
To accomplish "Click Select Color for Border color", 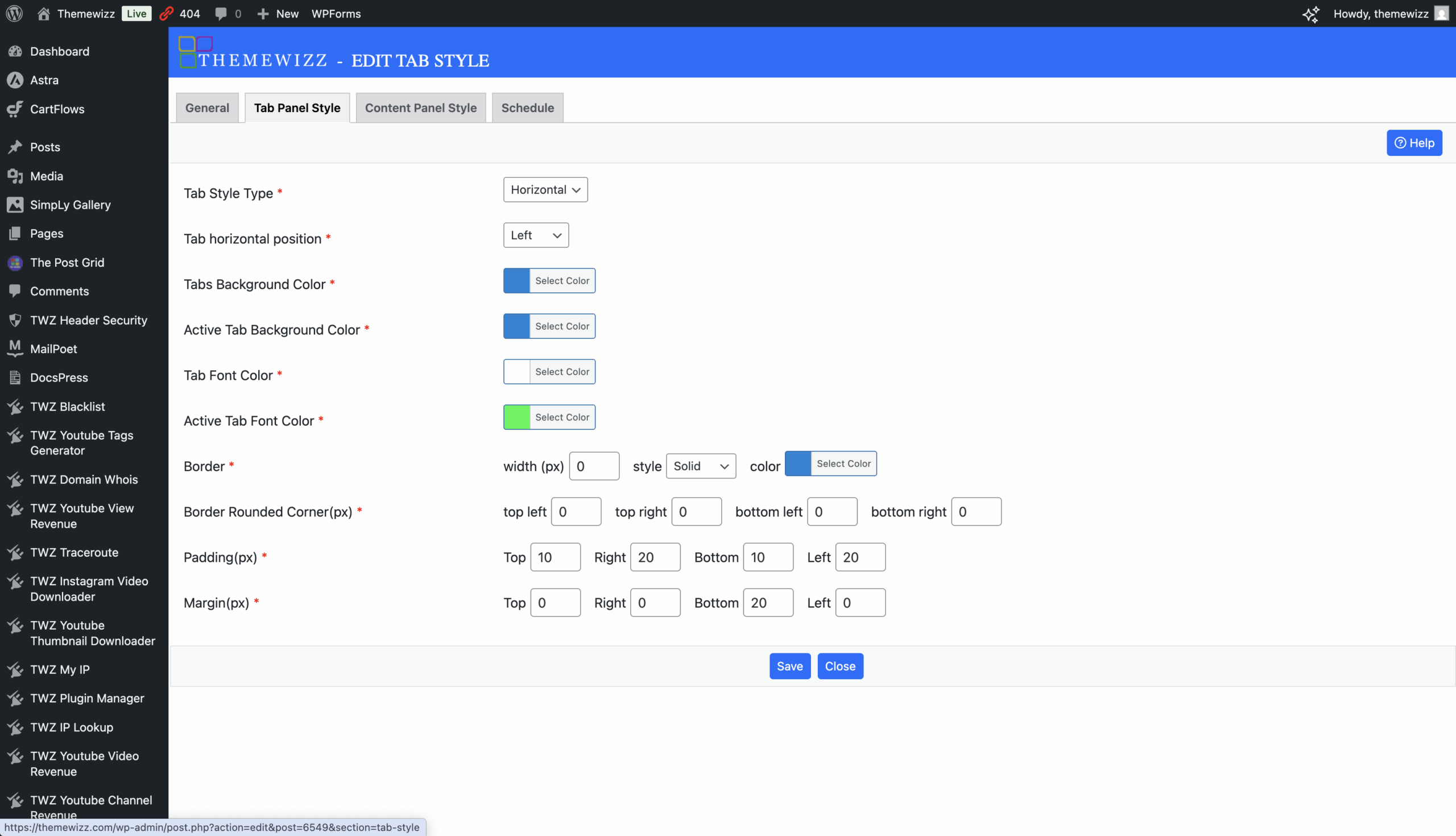I will (843, 463).
